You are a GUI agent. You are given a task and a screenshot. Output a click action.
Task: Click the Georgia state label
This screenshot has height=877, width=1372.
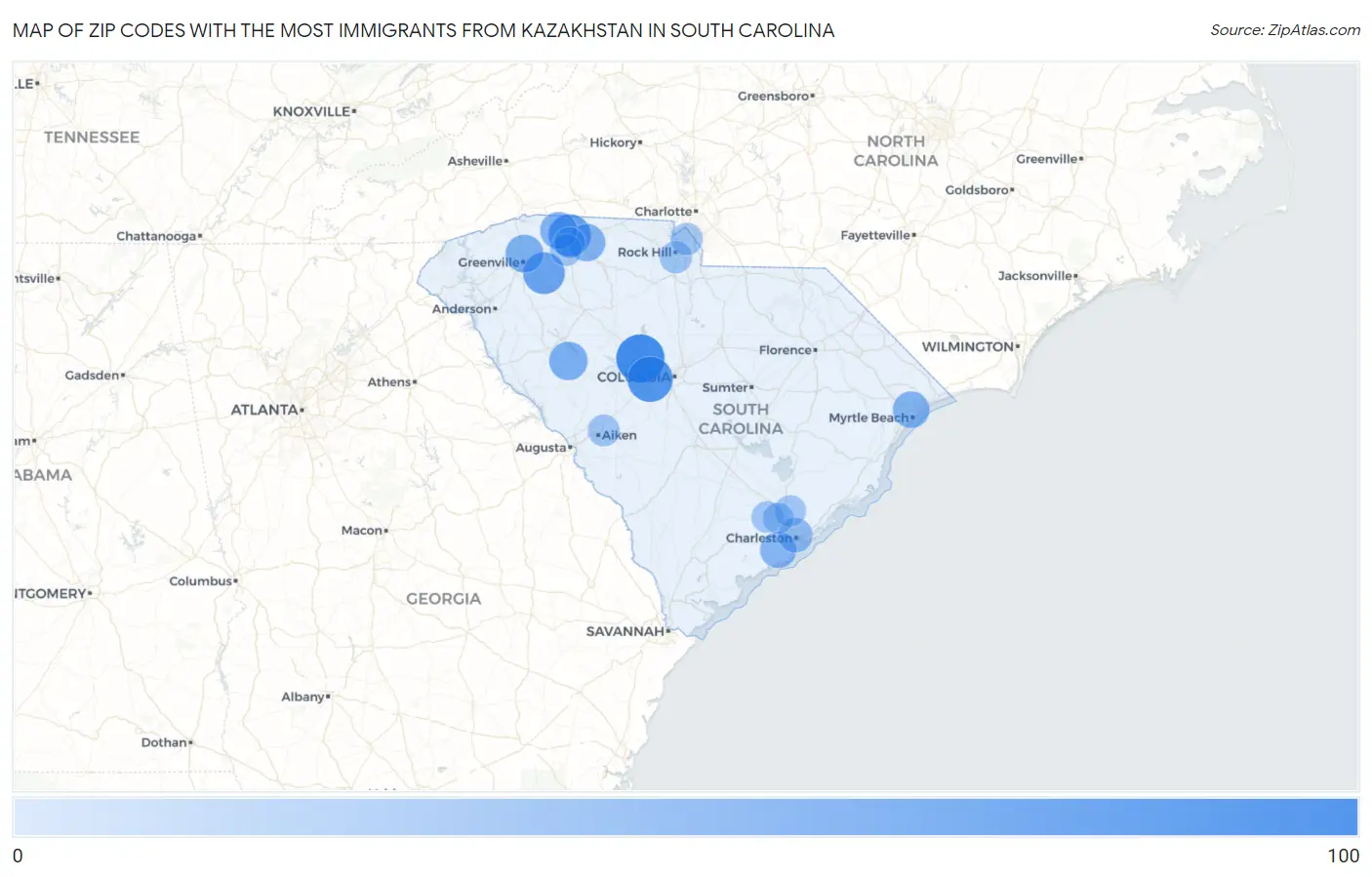(443, 599)
